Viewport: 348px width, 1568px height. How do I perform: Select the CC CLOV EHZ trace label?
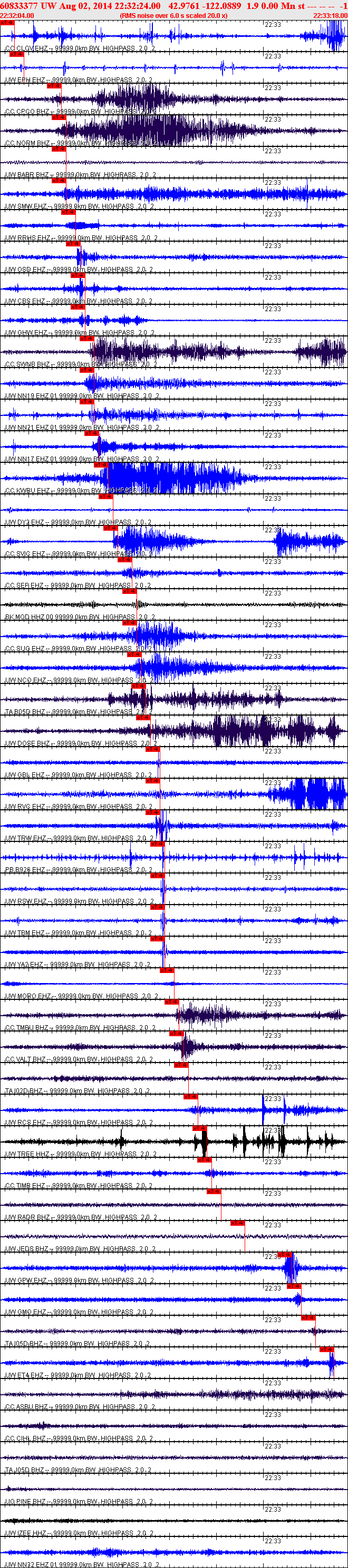[80, 48]
